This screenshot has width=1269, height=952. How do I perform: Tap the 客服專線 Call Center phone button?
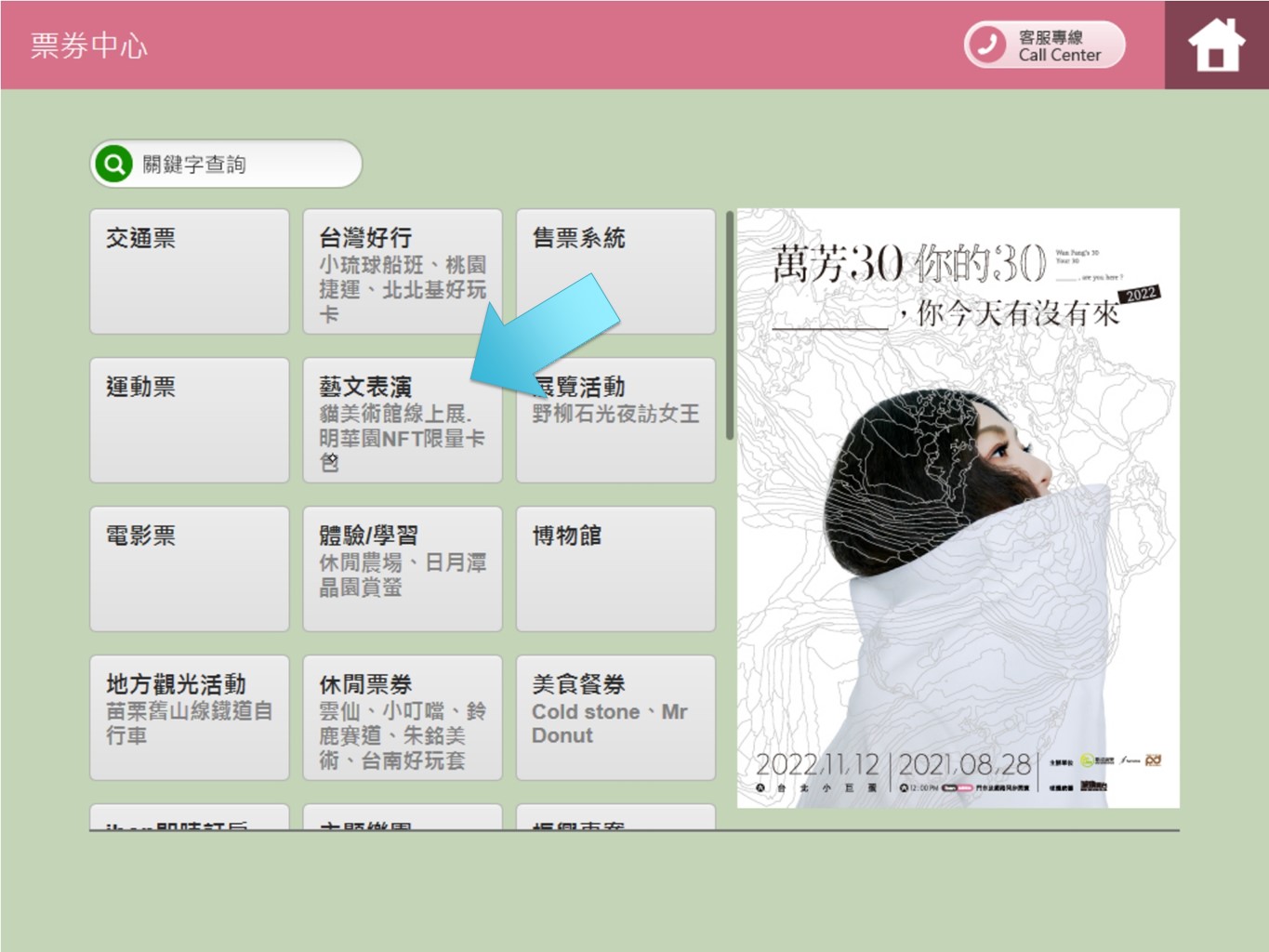coord(1044,46)
